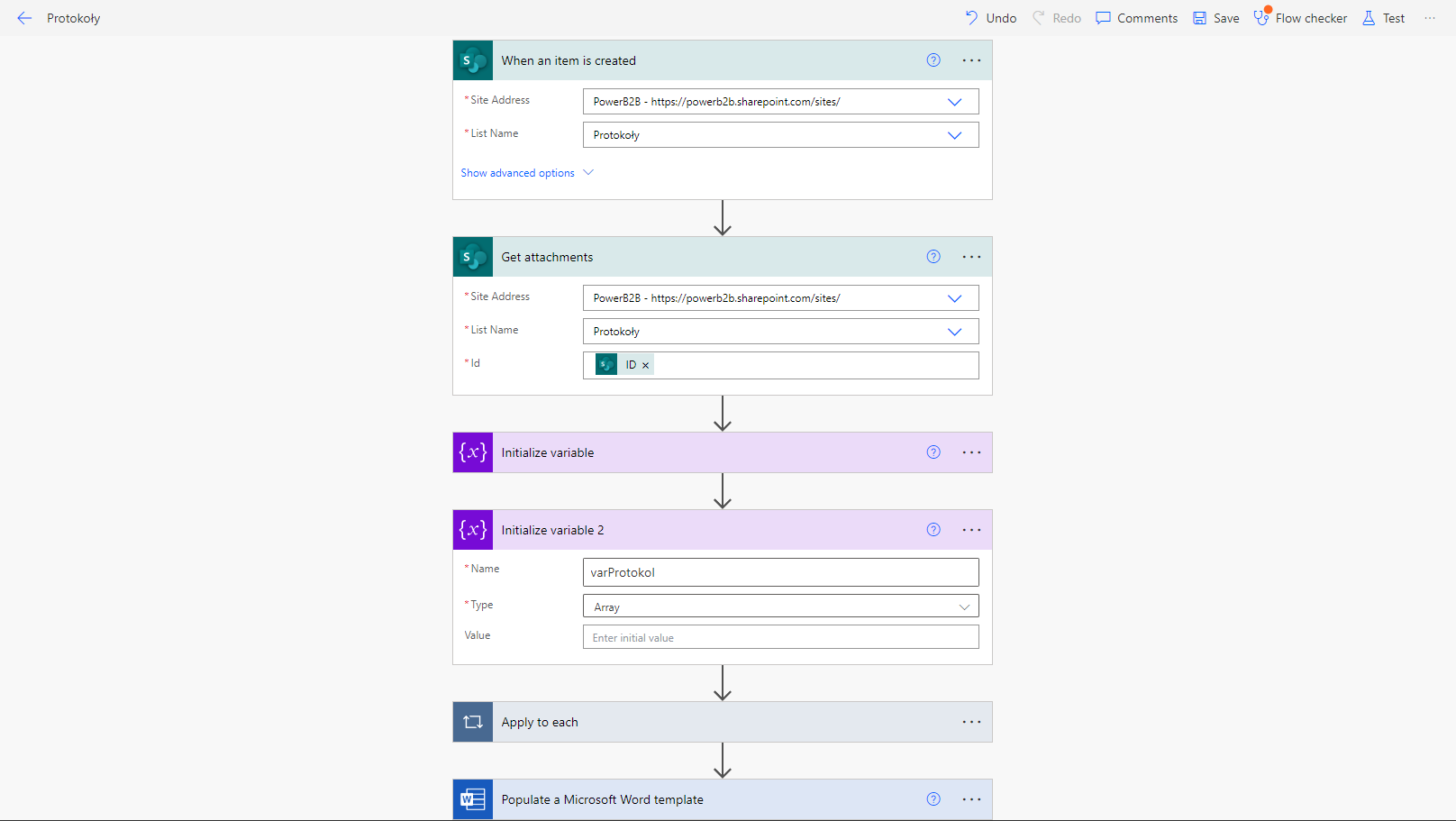Click the SharePoint icon on Get attachments

pos(473,257)
